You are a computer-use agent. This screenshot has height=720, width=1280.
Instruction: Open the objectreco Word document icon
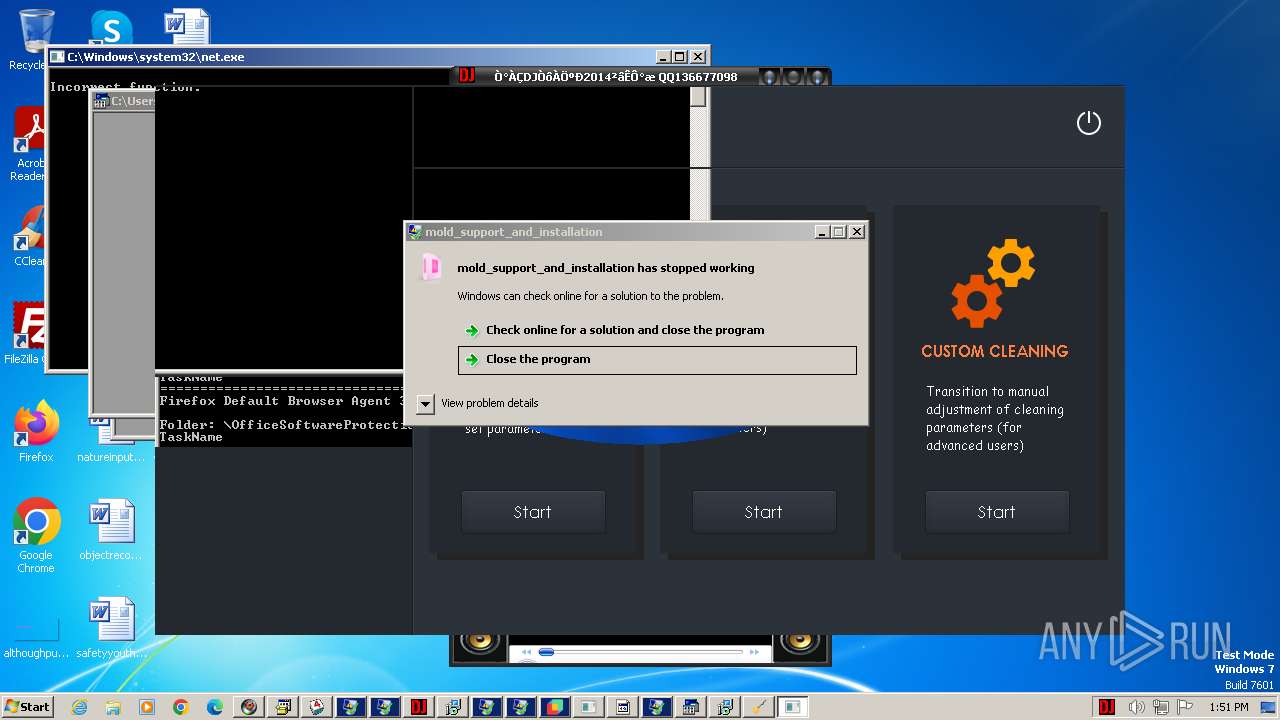pyautogui.click(x=110, y=531)
